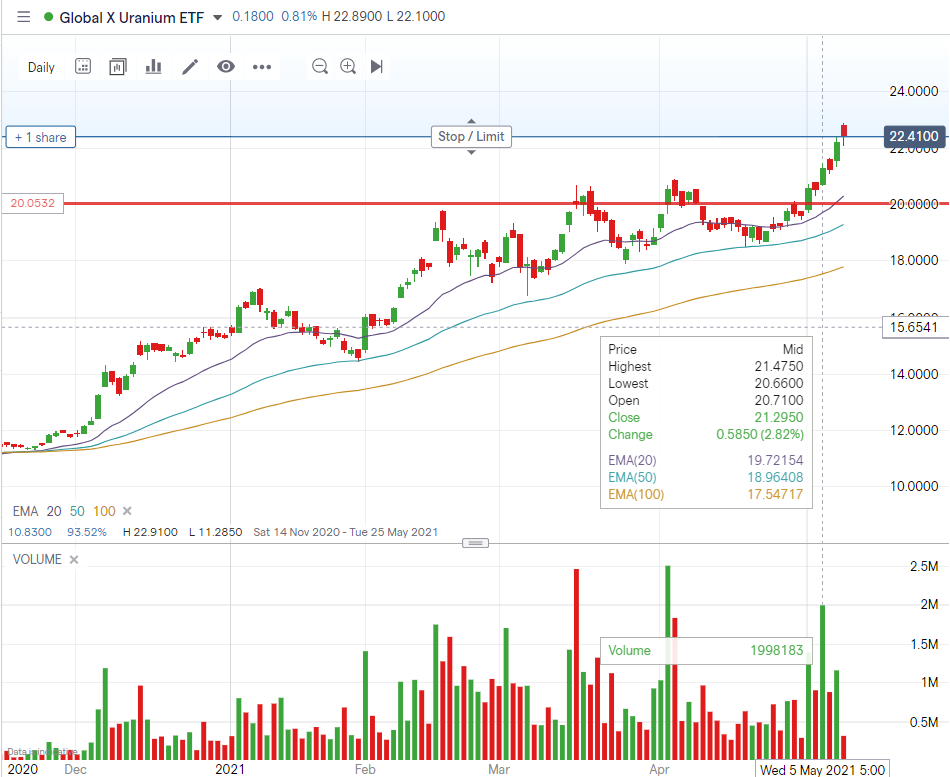Click the Wed 5 May 2021 date label

(822, 770)
